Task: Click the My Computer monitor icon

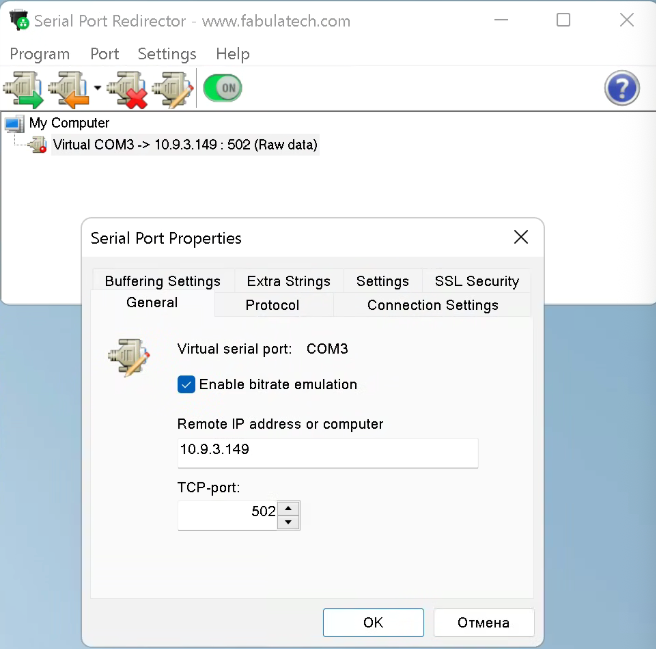Action: coord(14,124)
